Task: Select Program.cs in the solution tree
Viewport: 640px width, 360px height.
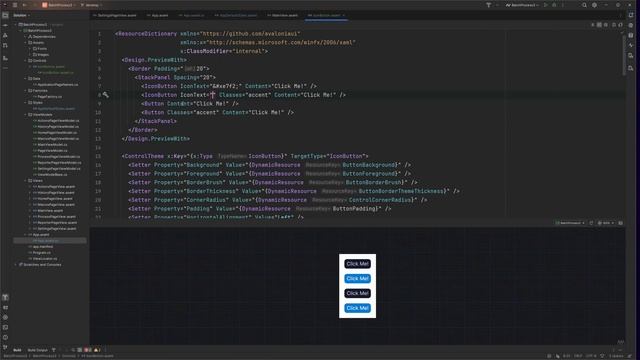Action: pos(42,253)
